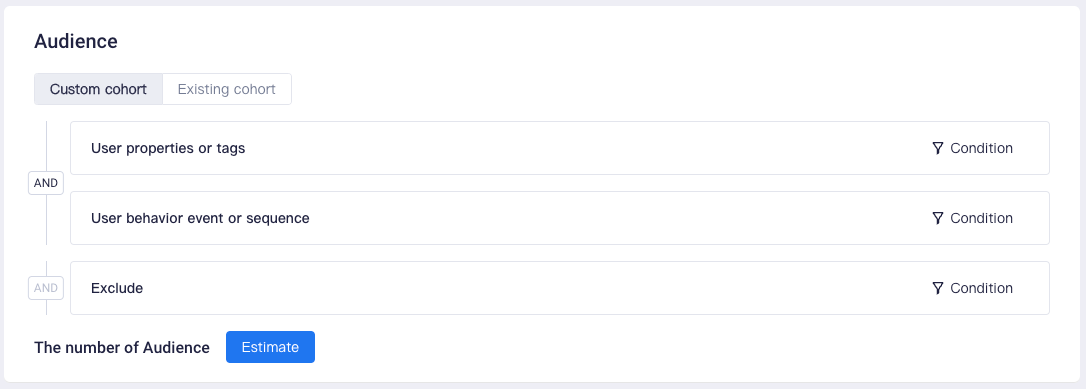The image size is (1086, 389).
Task: Click the blue Estimate button
Action: coord(270,347)
